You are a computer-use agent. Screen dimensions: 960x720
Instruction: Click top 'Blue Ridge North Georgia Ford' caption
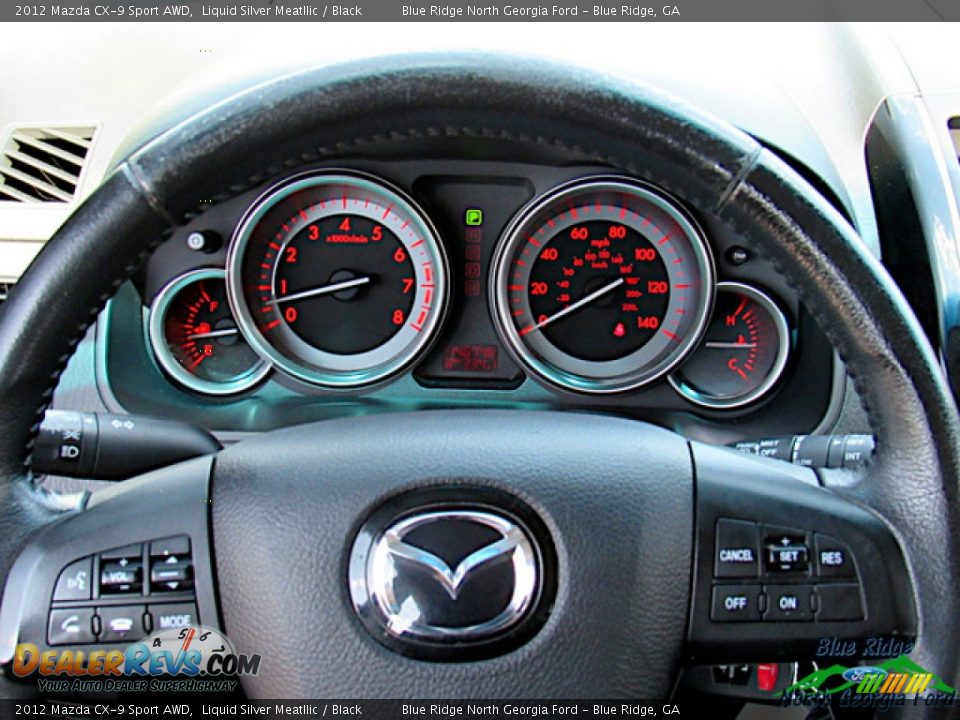[x=490, y=10]
